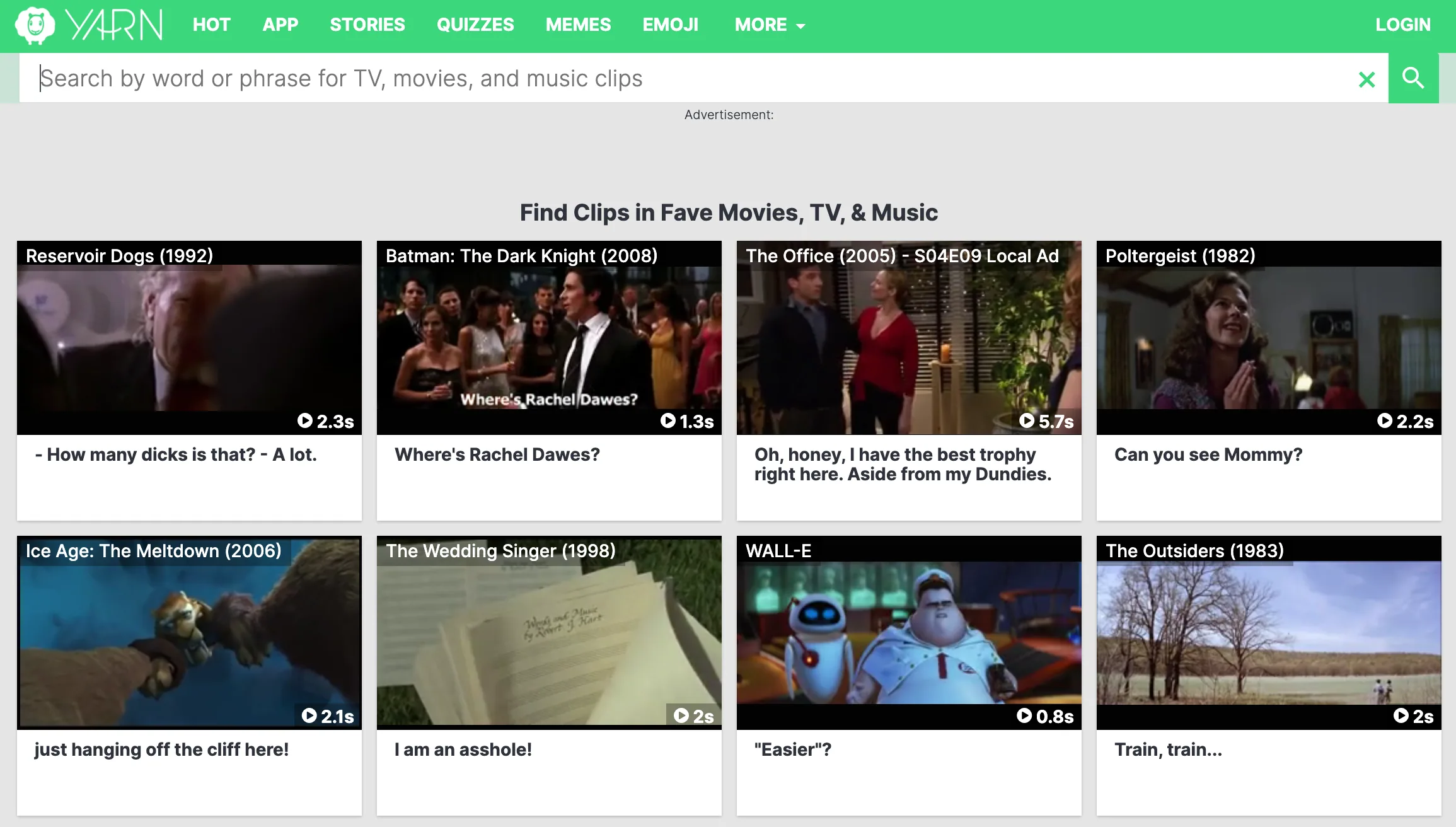Click play icon on Ice Age 2.1s clip
Image resolution: width=1456 pixels, height=827 pixels.
(x=309, y=715)
